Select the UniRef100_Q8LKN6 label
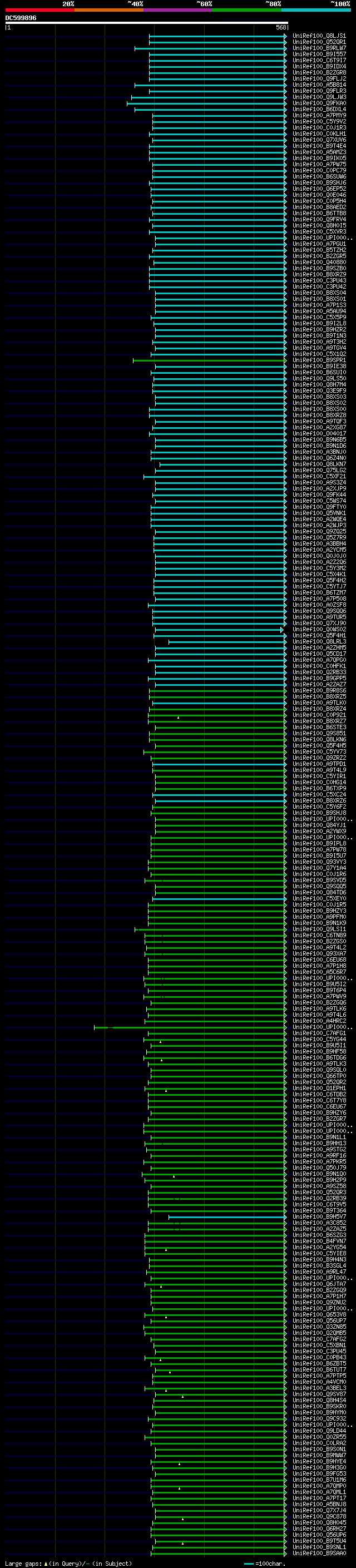This screenshot has width=356, height=1568. (x=319, y=740)
